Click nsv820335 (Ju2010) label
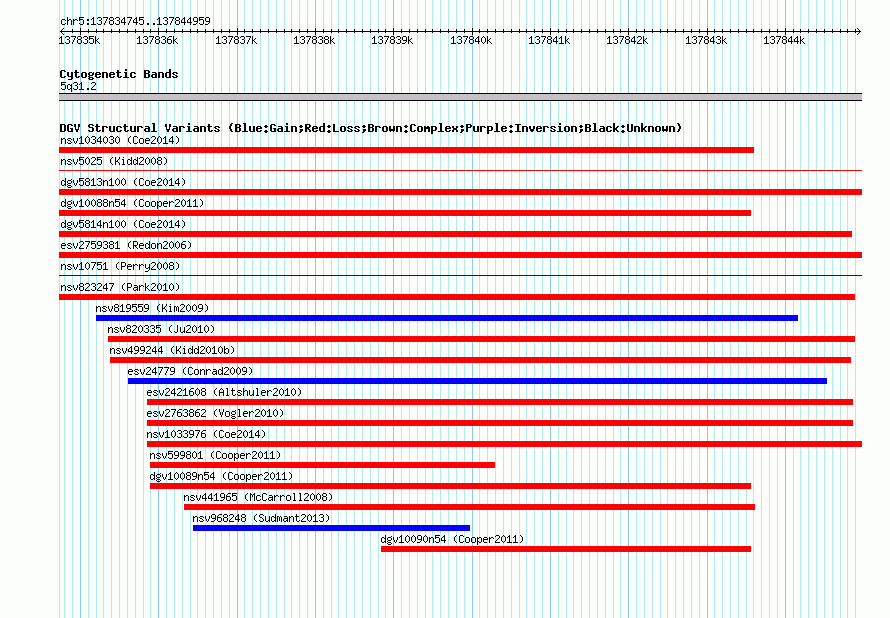Viewport: 890px width, 618px height. (161, 329)
